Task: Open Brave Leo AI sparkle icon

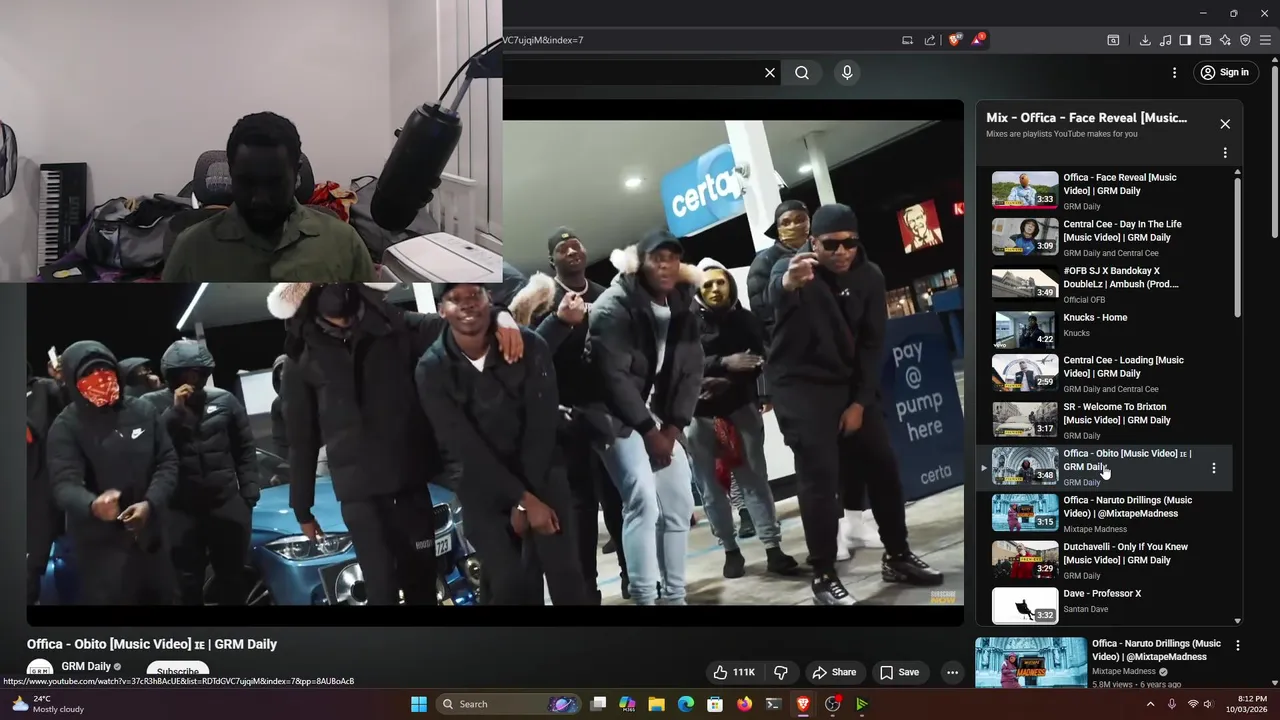Action: (x=1225, y=40)
